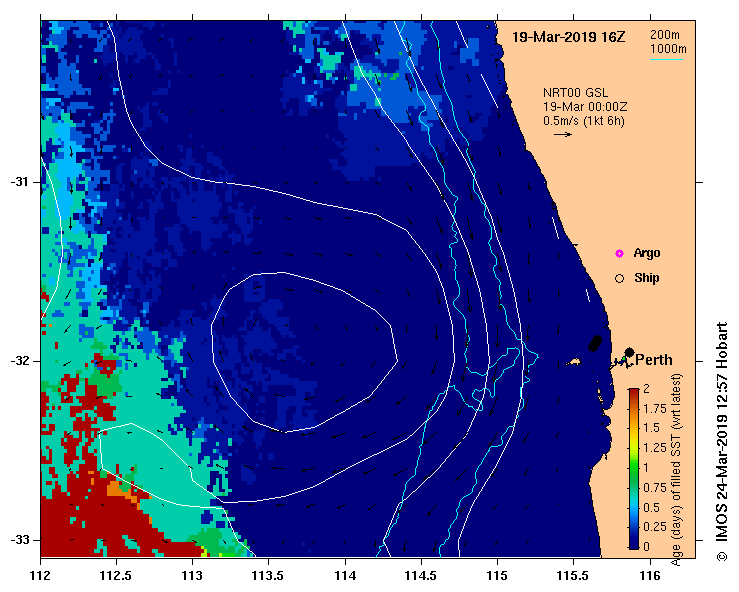Screen dimensions: 739x592
Task: Click the latitude axis label -33
Action: pyautogui.click(x=19, y=540)
